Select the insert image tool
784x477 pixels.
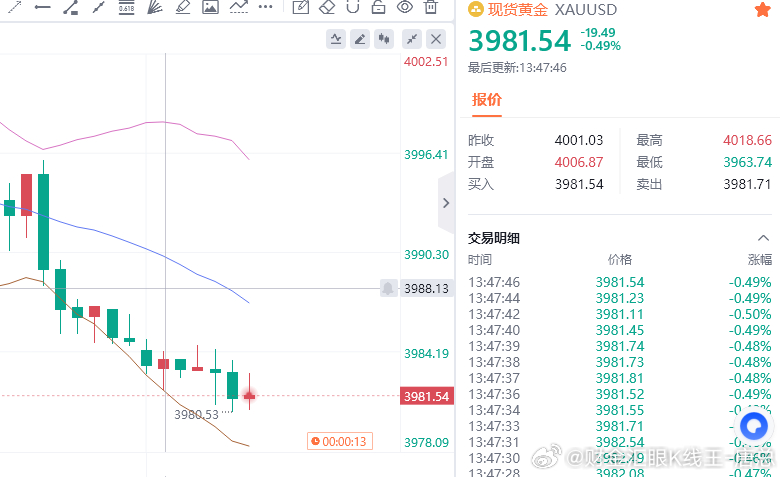(210, 6)
